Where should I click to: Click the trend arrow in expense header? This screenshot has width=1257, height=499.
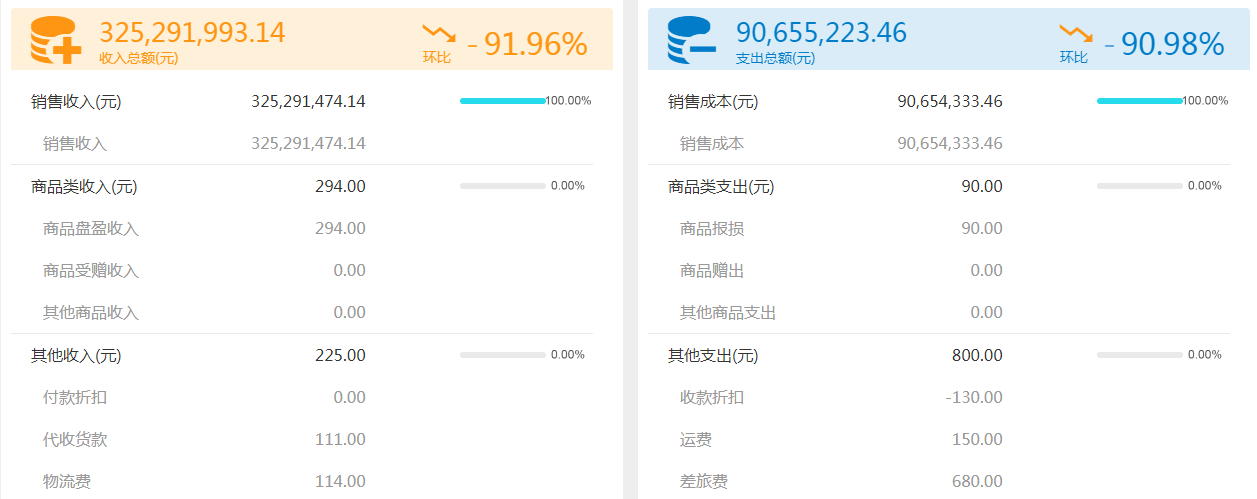tap(1075, 35)
